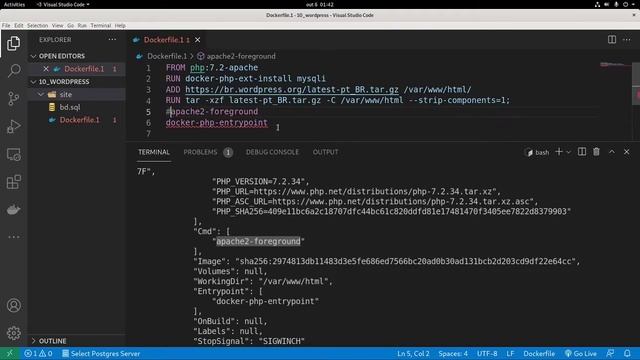
Task: Open the Explorer view in activity bar
Action: [13, 43]
